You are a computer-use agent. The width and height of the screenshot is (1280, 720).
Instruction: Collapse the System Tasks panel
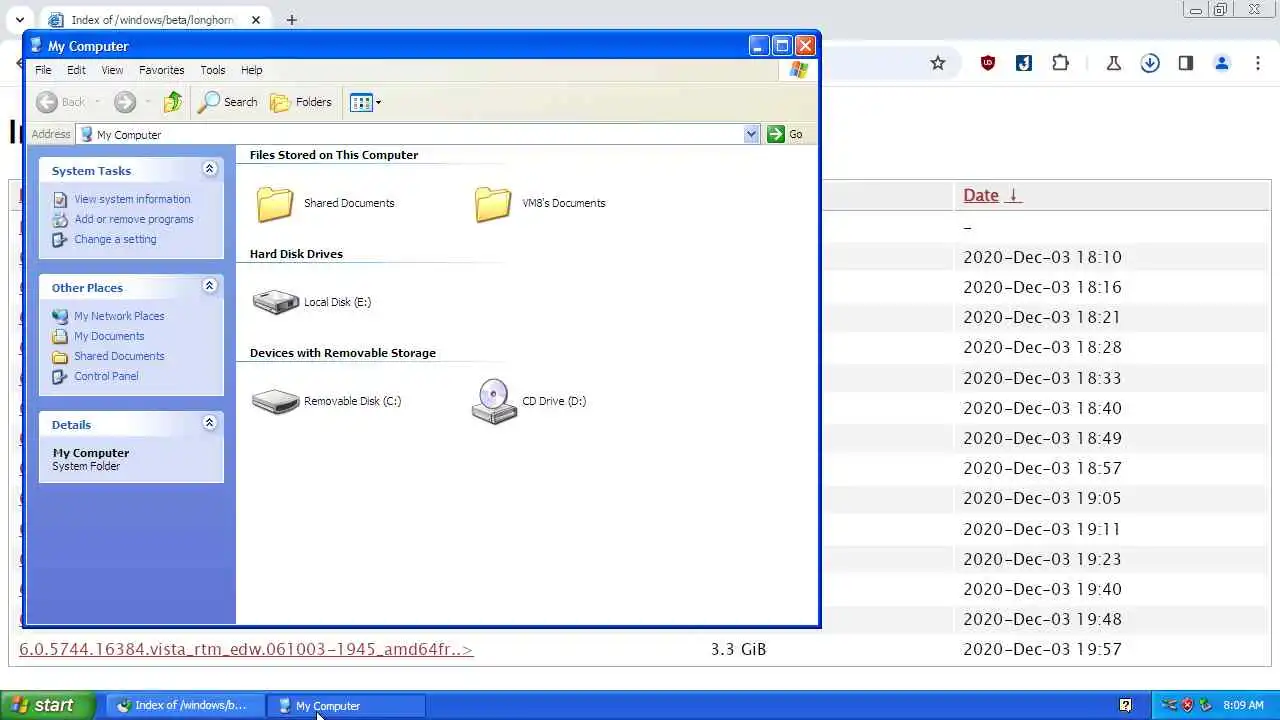[x=209, y=169]
